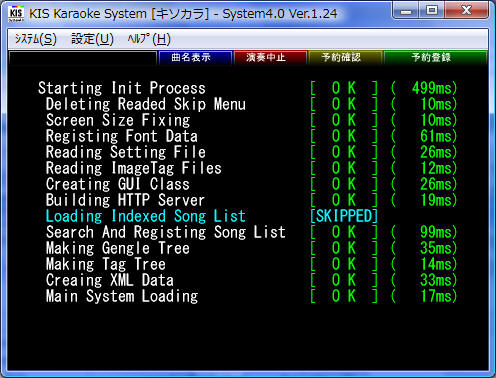The height and width of the screenshot is (378, 496).
Task: Click 'Creating GUI Class' line
Action: pos(118,184)
